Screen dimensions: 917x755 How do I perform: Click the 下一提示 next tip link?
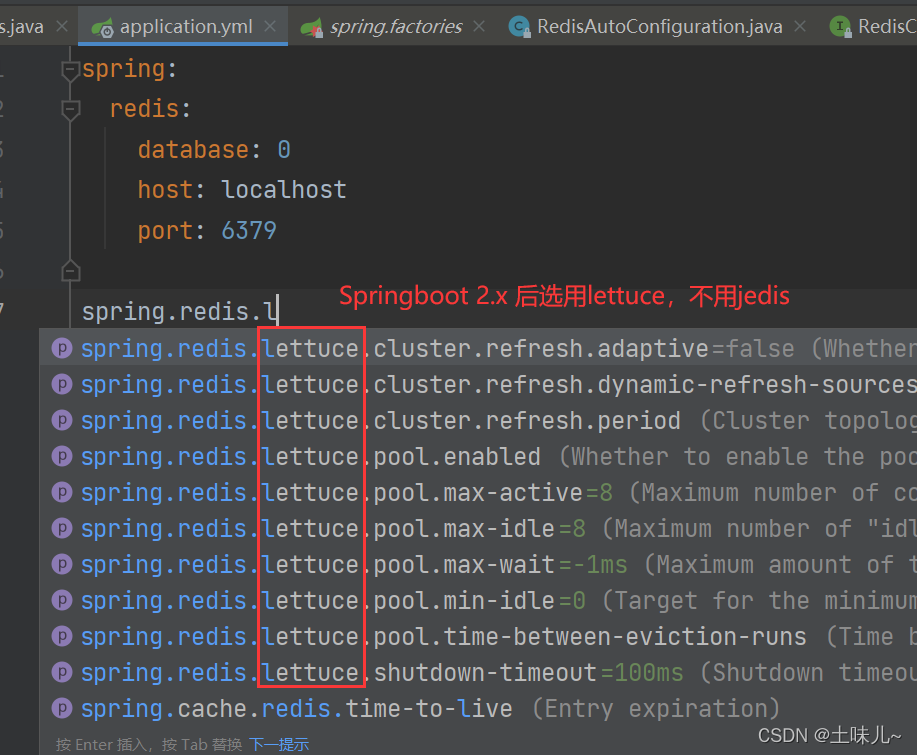tap(279, 744)
